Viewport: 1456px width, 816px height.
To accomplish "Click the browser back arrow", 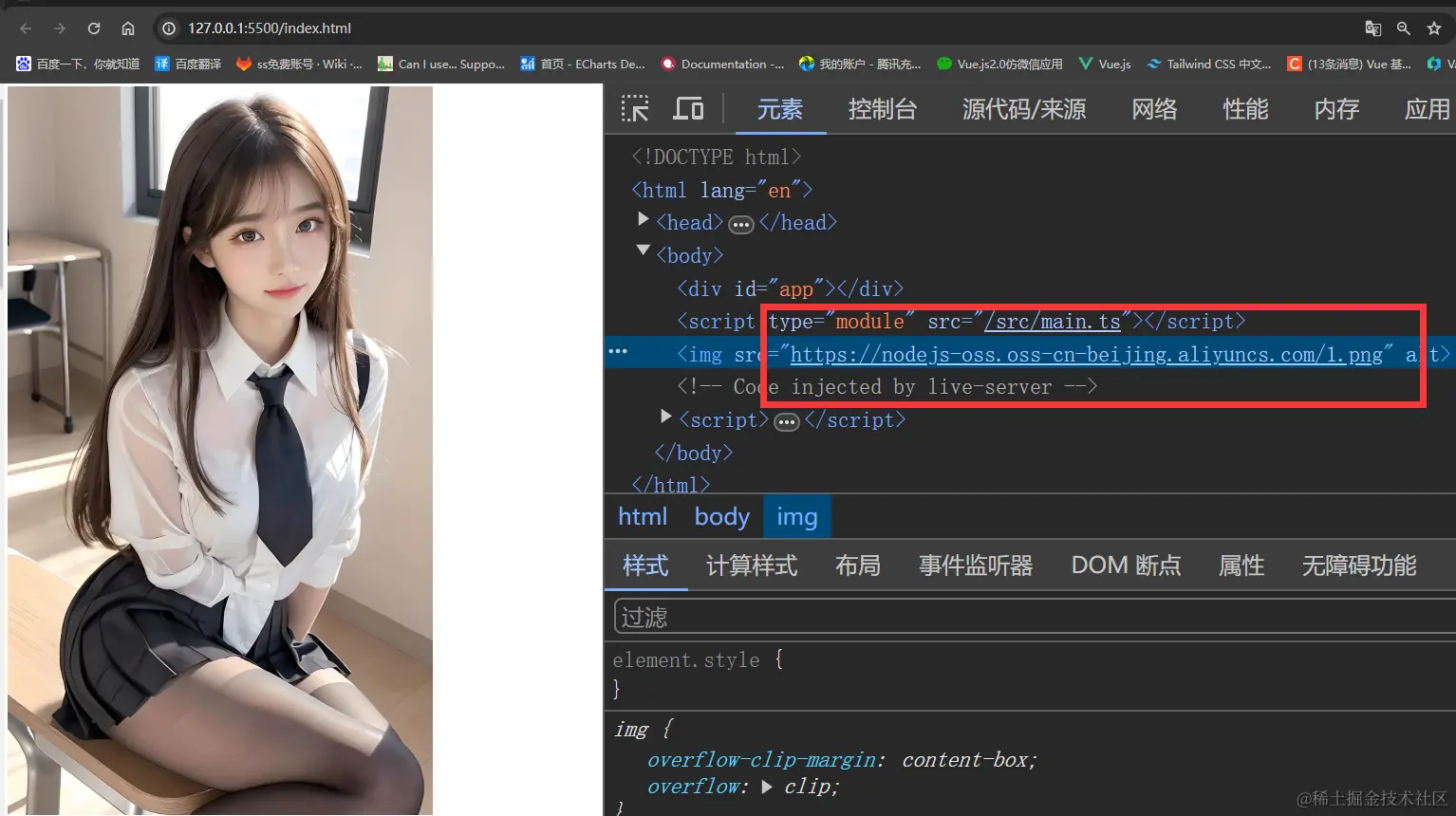I will (26, 28).
